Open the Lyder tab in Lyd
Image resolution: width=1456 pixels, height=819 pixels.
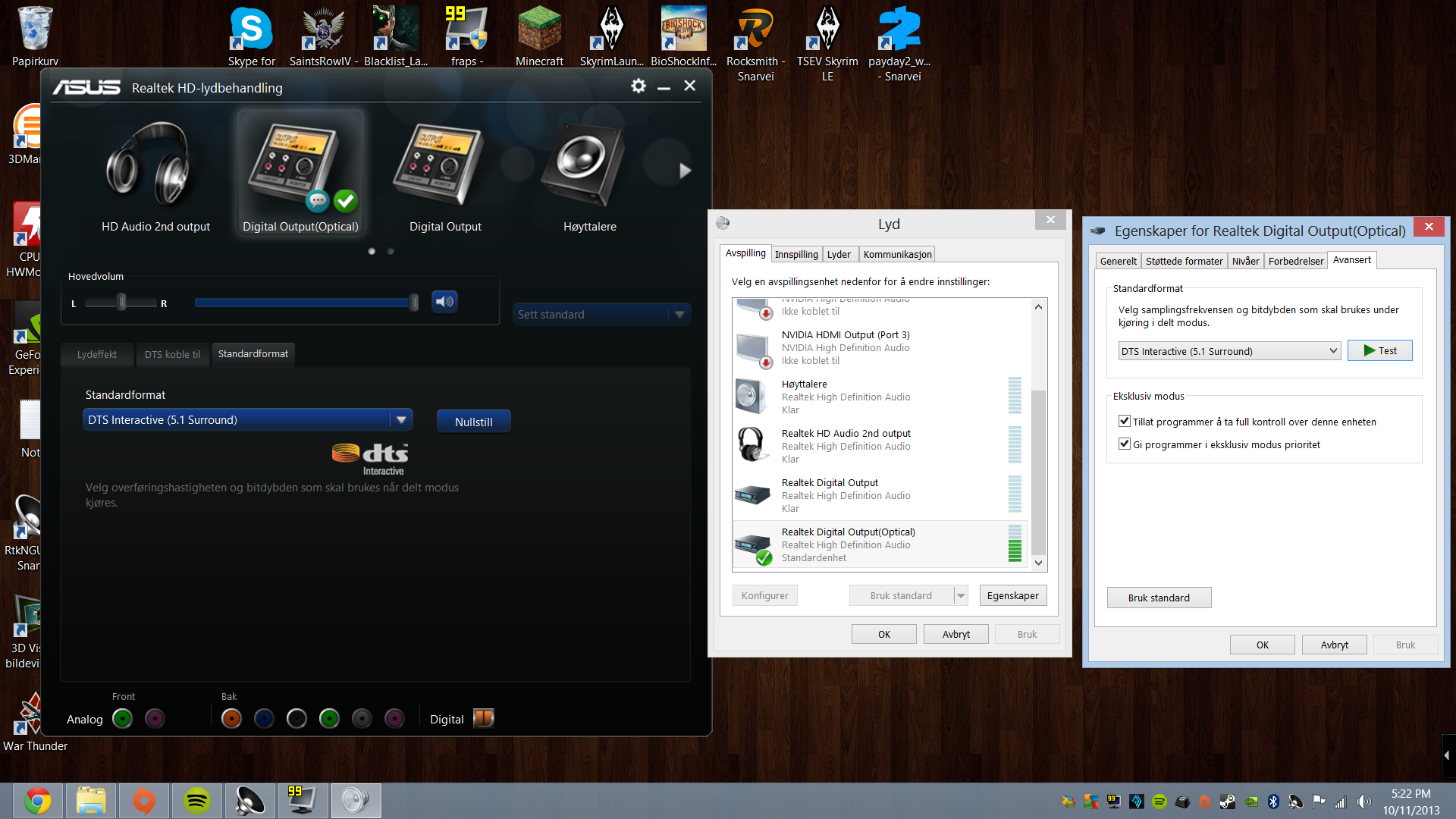point(839,254)
